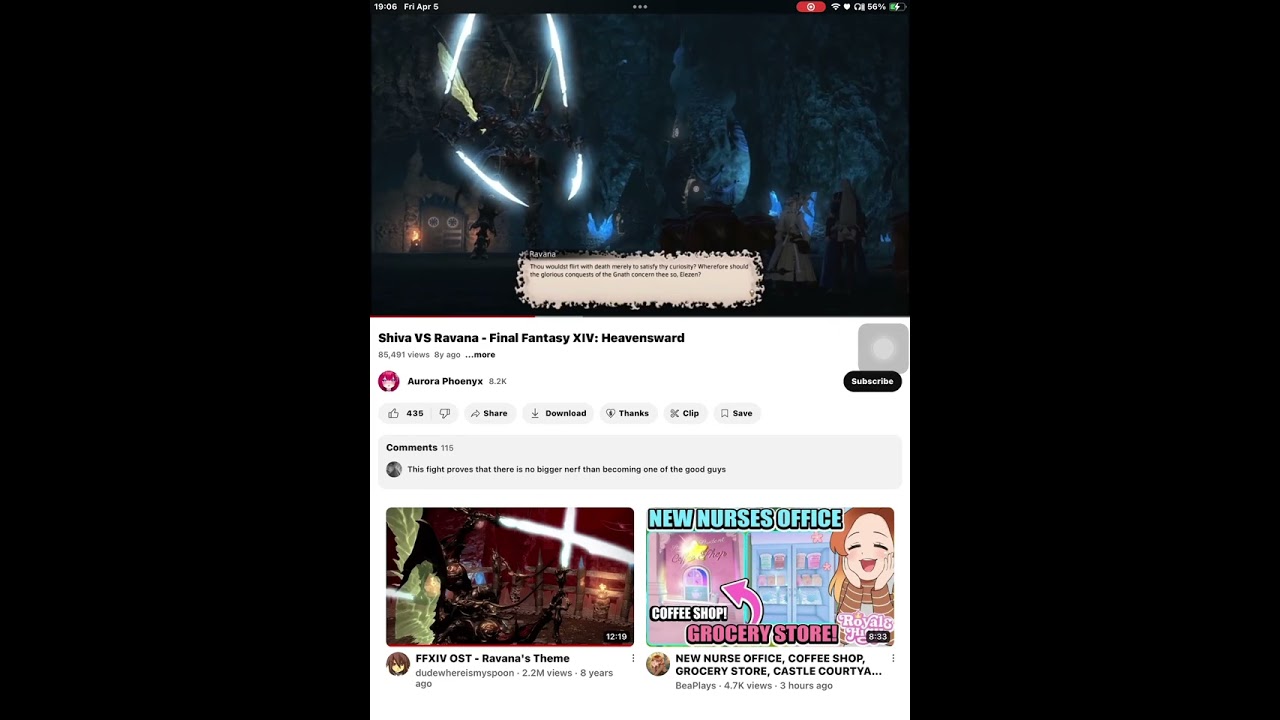Tap the battery 56% indicator
This screenshot has height=720, width=1280.
point(887,7)
